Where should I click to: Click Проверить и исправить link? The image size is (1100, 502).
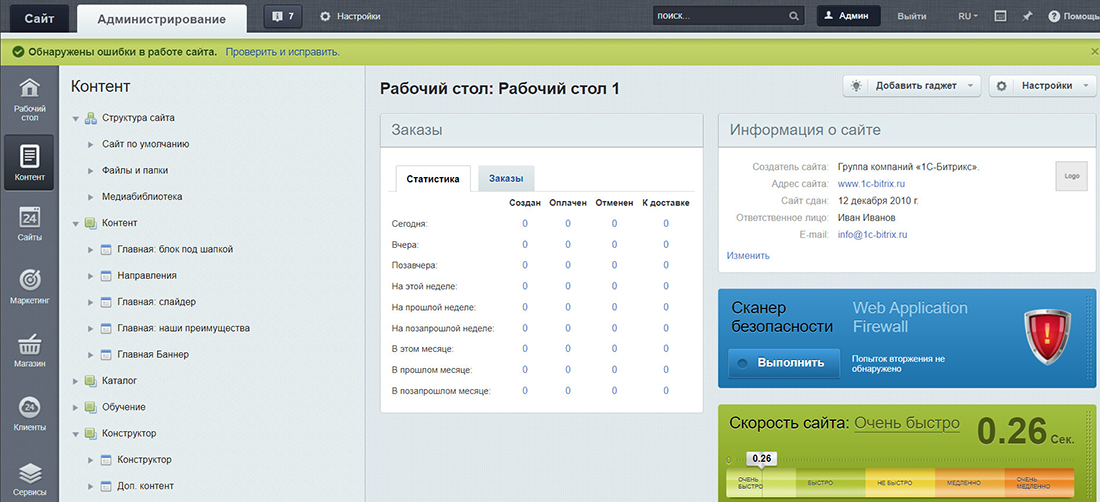[283, 52]
